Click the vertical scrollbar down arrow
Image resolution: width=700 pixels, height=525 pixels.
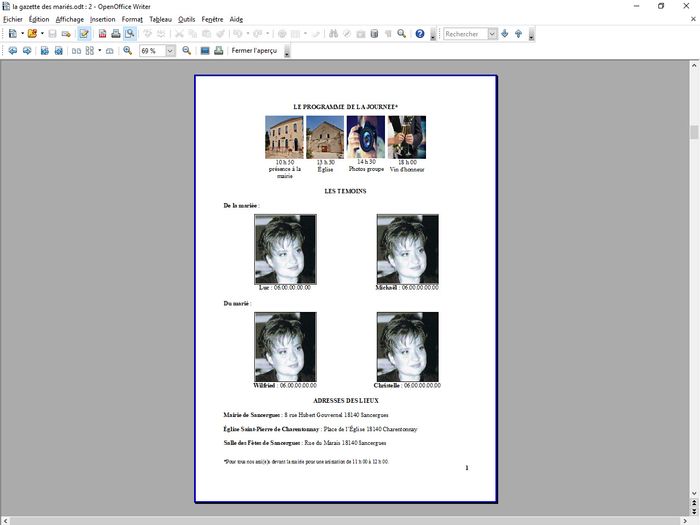pyautogui.click(x=694, y=493)
